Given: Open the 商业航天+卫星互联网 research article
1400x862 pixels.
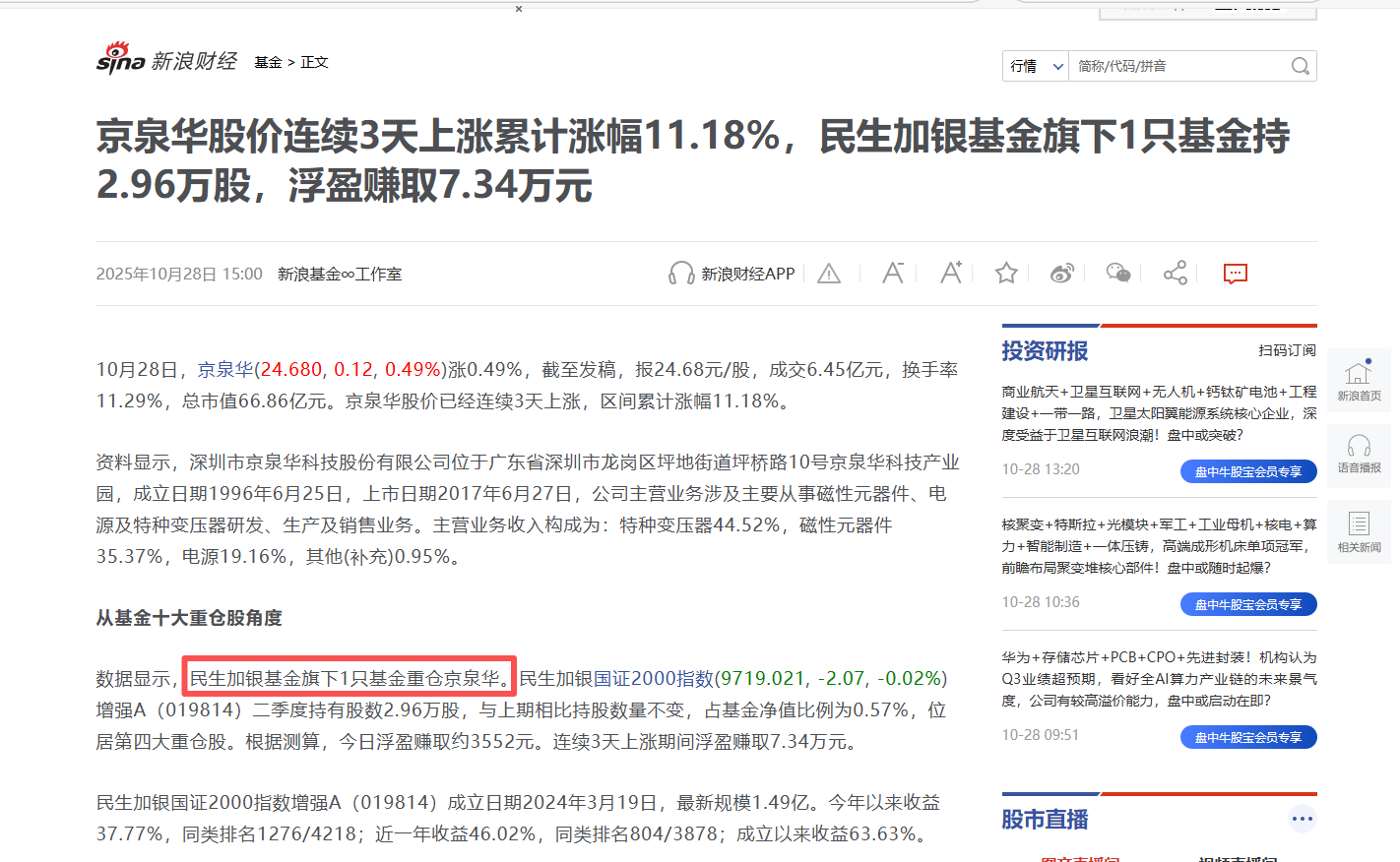Looking at the screenshot, I should [1159, 413].
